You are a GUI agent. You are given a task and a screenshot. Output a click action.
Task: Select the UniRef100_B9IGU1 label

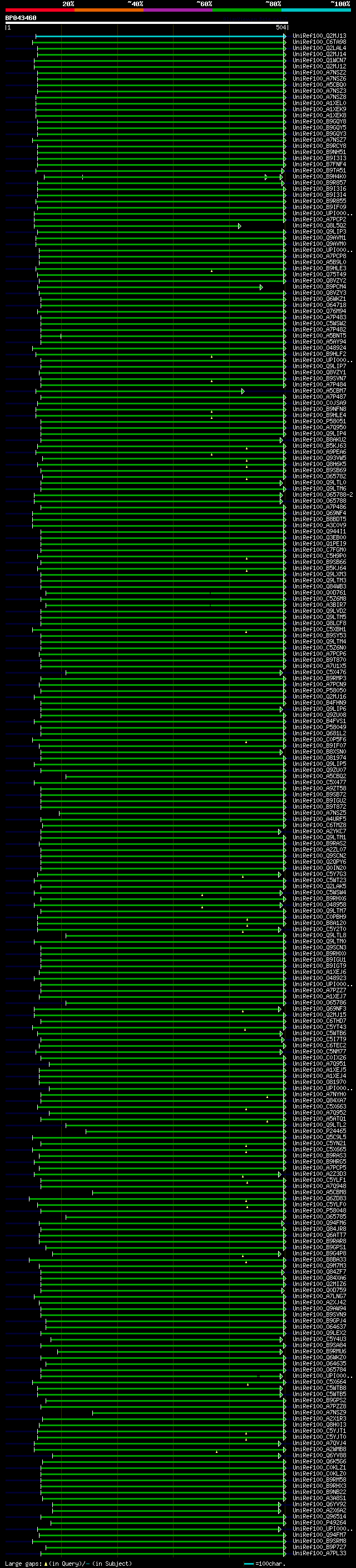pos(319,960)
